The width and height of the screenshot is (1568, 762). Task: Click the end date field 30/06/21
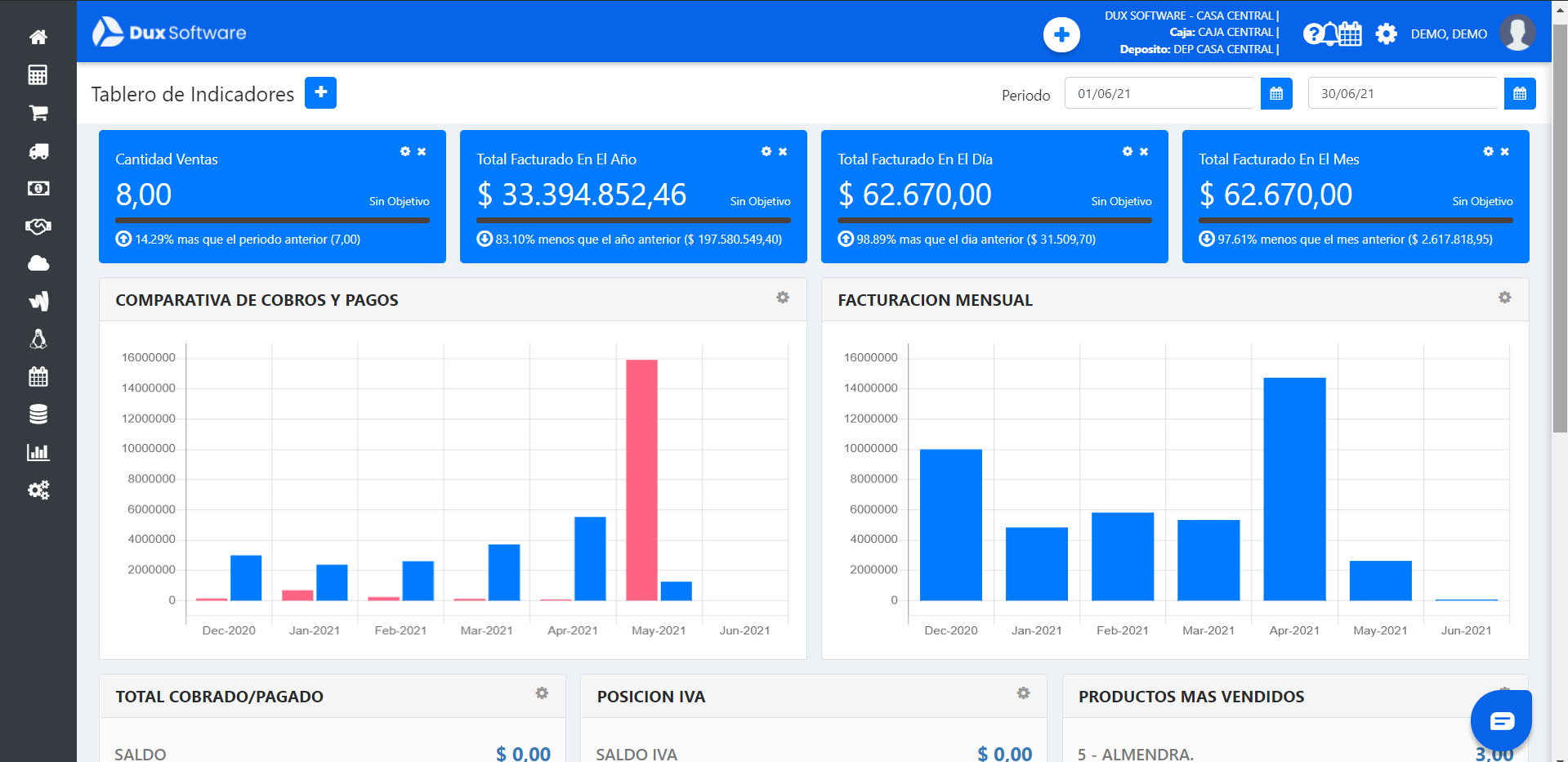pyautogui.click(x=1404, y=93)
